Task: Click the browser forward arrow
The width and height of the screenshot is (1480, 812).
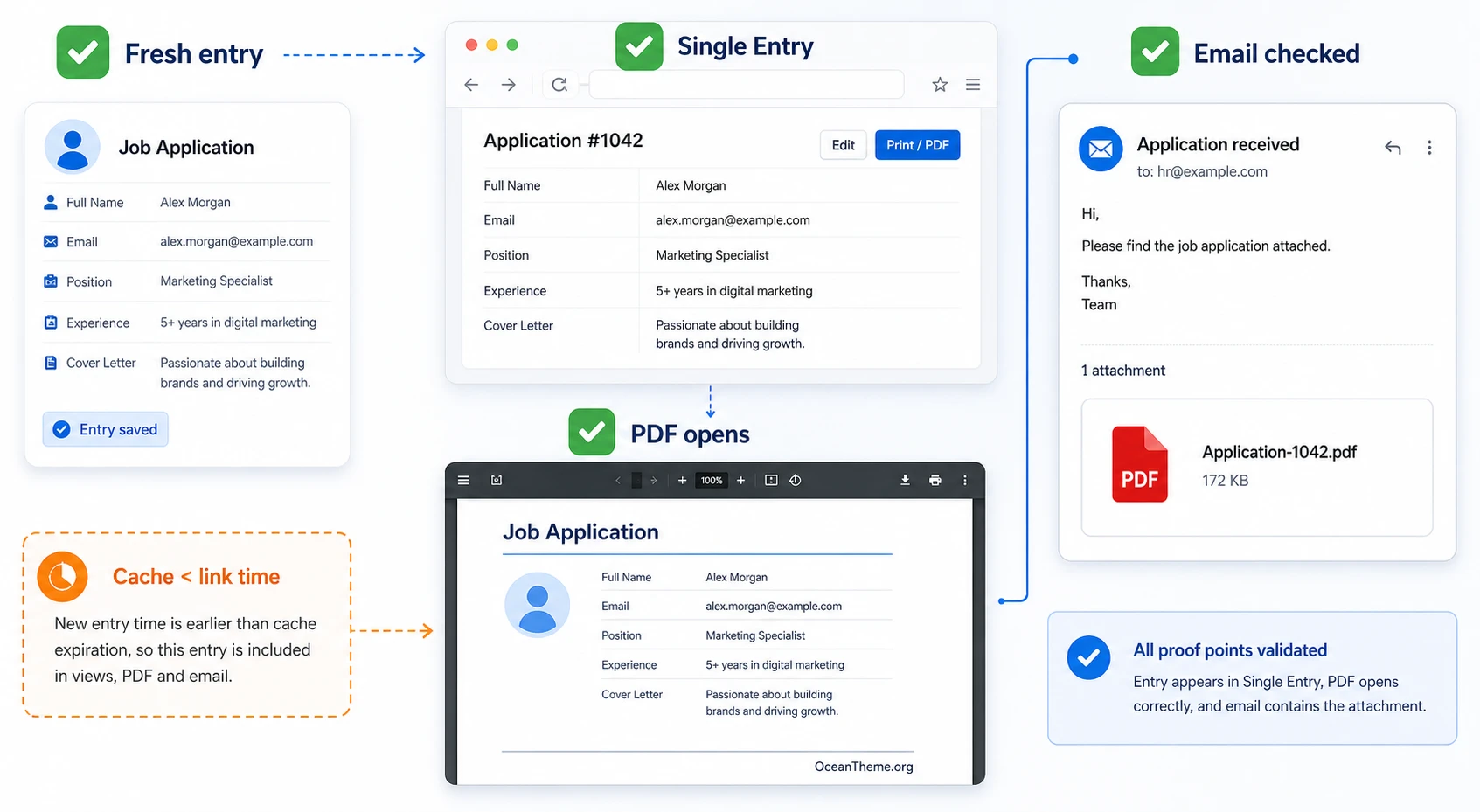Action: point(508,85)
